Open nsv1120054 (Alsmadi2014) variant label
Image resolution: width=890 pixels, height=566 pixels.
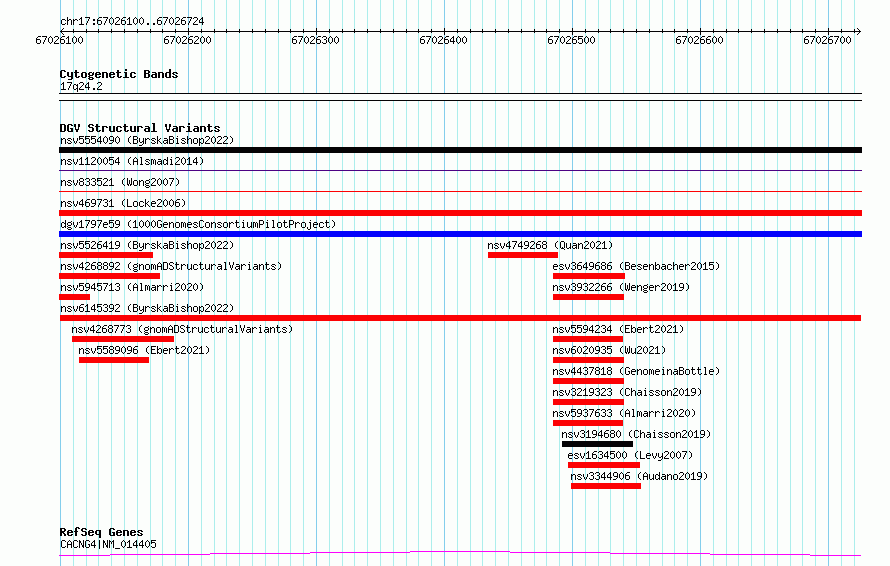(132, 161)
